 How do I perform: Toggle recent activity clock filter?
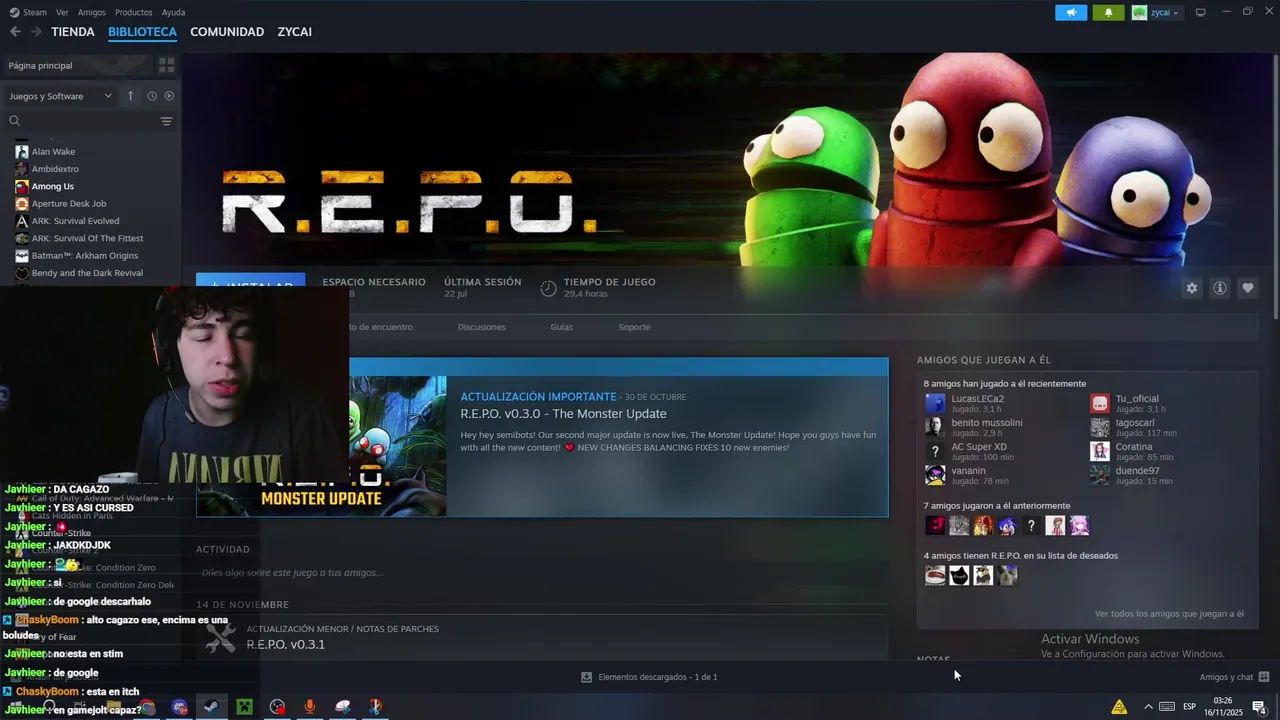[x=152, y=96]
